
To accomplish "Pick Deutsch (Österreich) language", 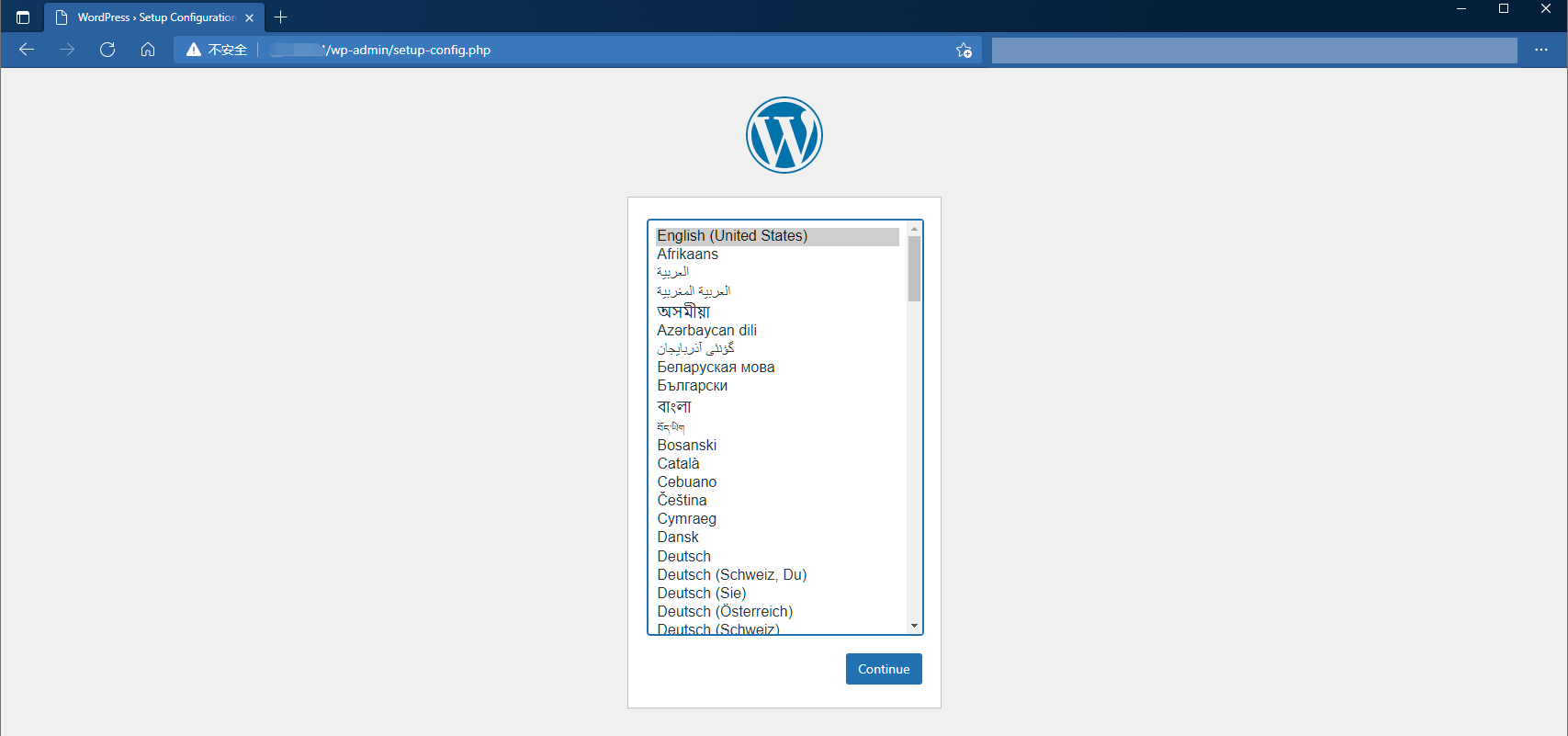I will 777,611.
